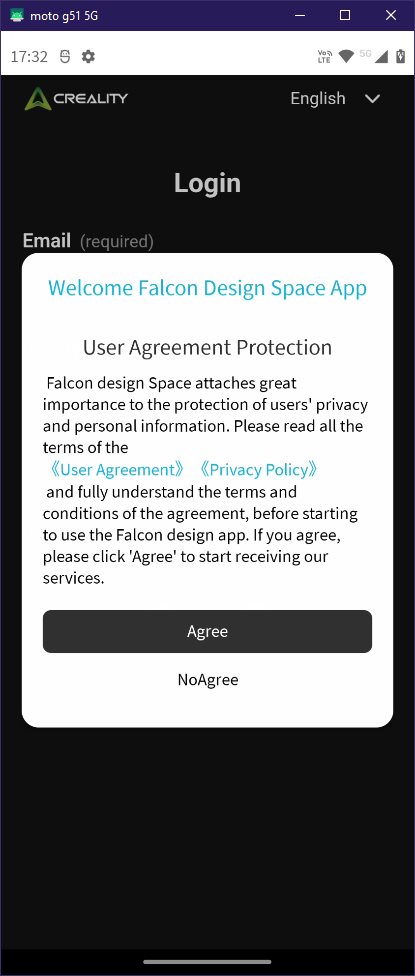415x976 pixels.
Task: Close the moto g51 5G window
Action: 391,16
